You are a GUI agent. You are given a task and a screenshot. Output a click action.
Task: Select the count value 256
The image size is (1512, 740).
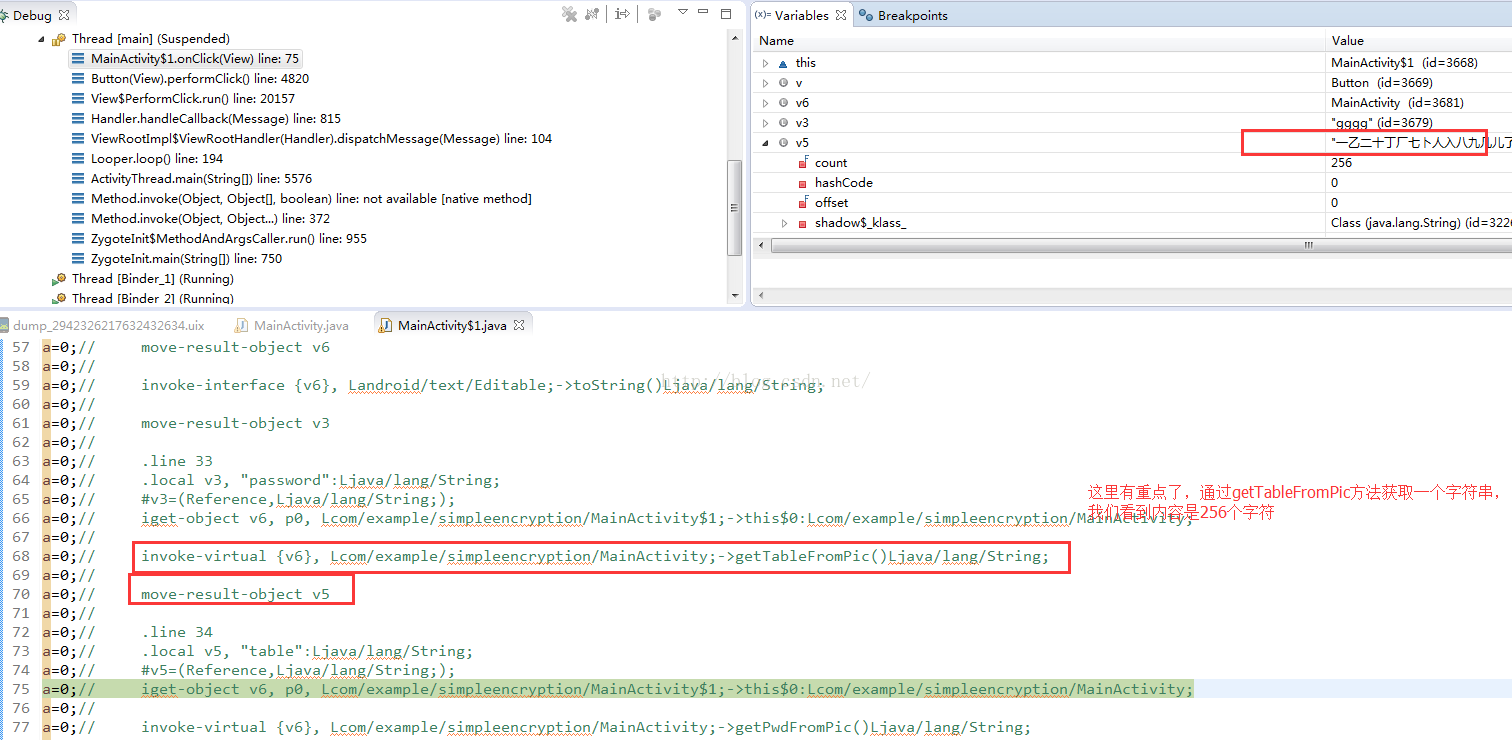(x=1341, y=163)
